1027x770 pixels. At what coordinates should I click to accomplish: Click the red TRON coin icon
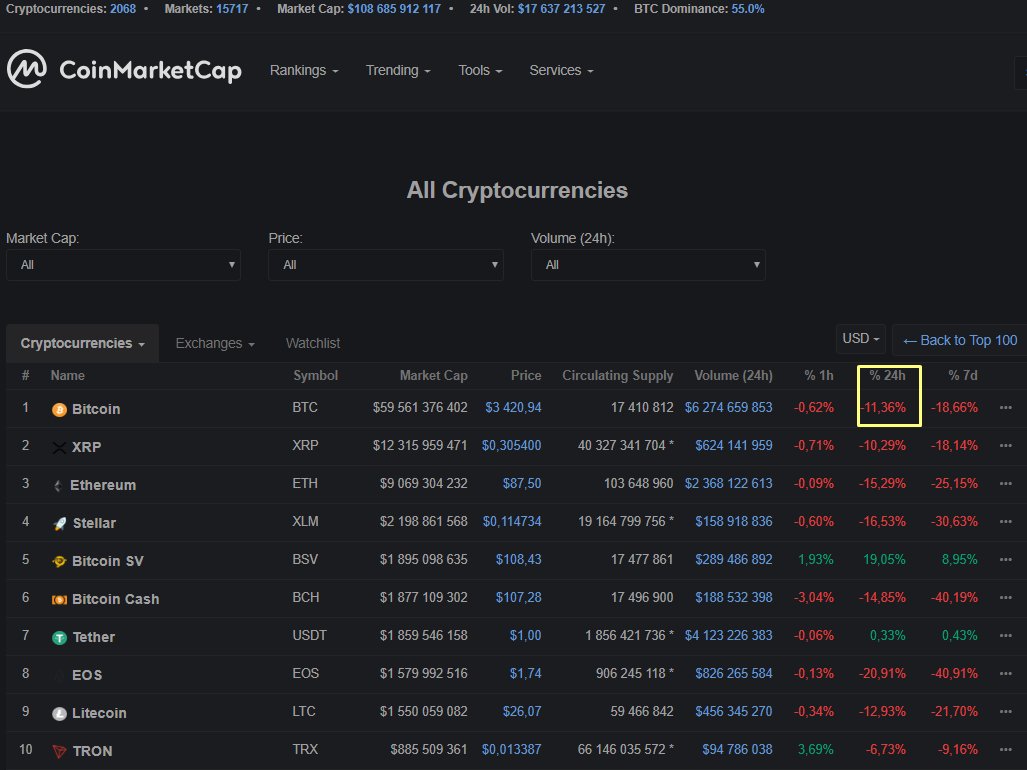[x=59, y=751]
